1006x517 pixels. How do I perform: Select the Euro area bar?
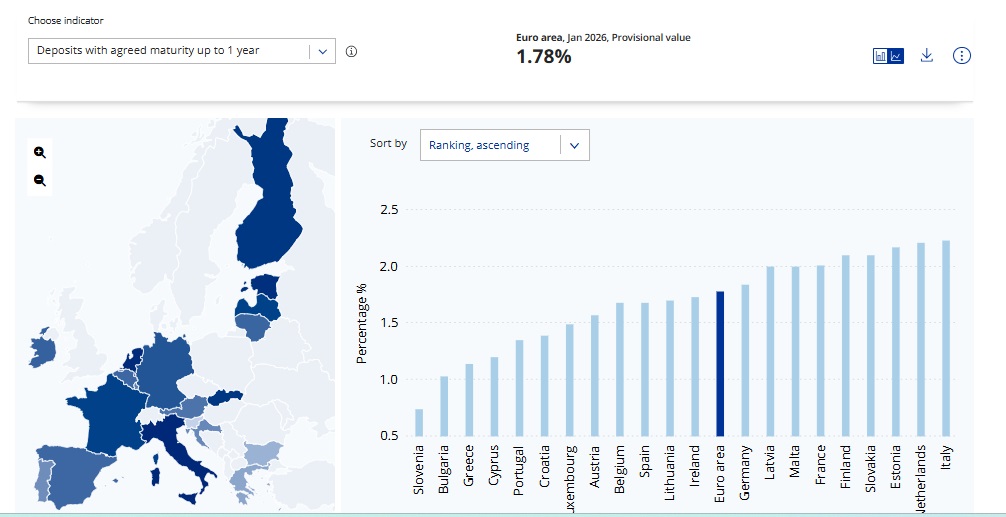click(720, 363)
